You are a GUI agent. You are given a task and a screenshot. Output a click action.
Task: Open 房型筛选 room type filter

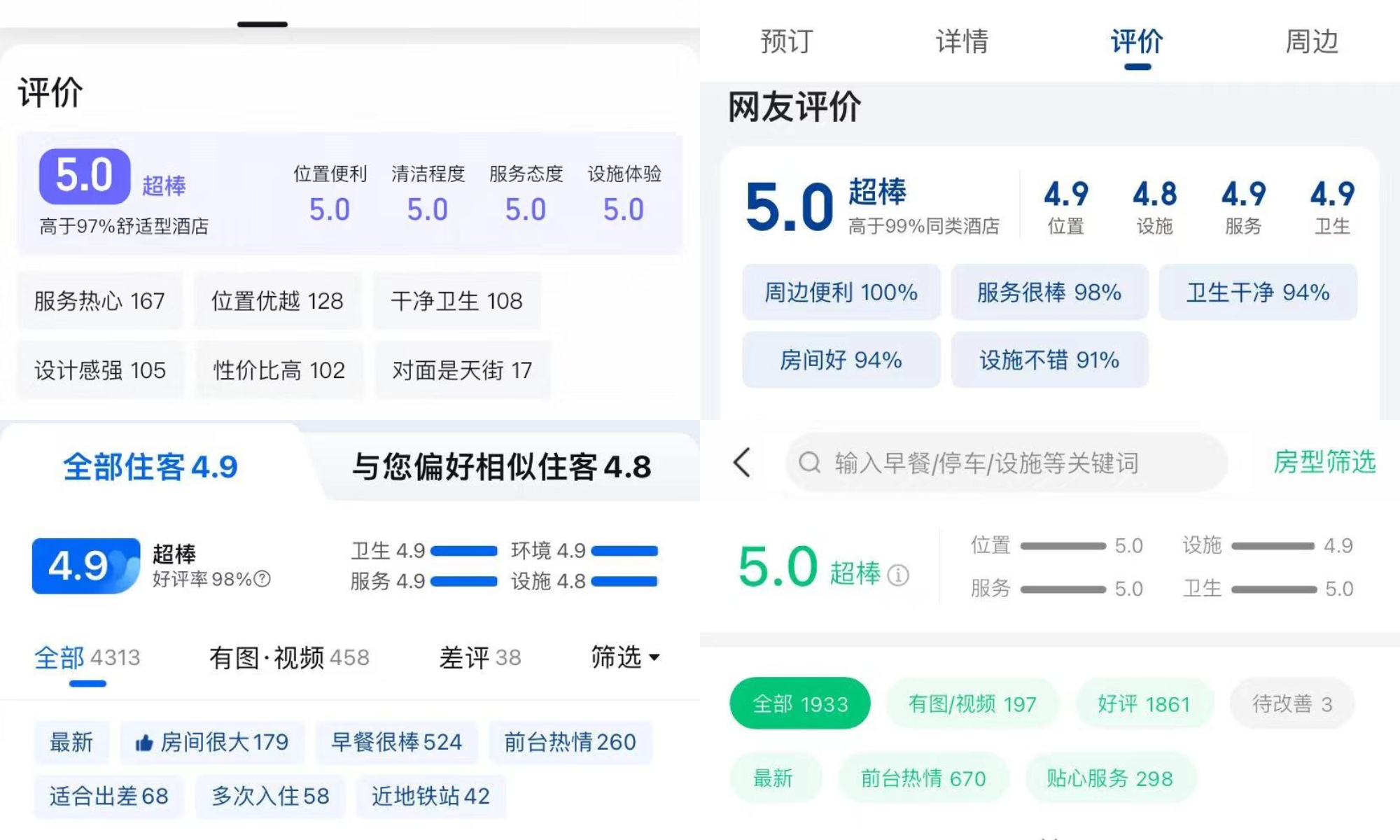pos(1324,463)
